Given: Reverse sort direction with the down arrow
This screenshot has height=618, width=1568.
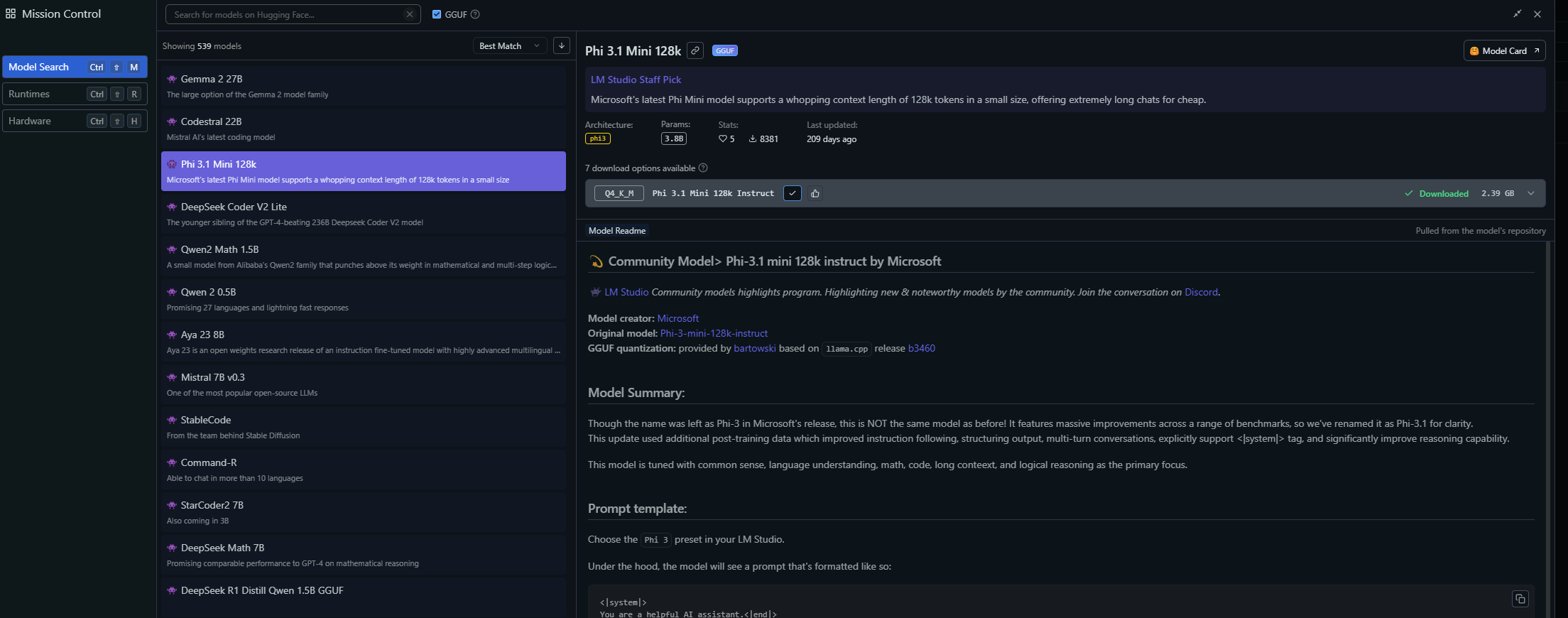Looking at the screenshot, I should point(562,45).
